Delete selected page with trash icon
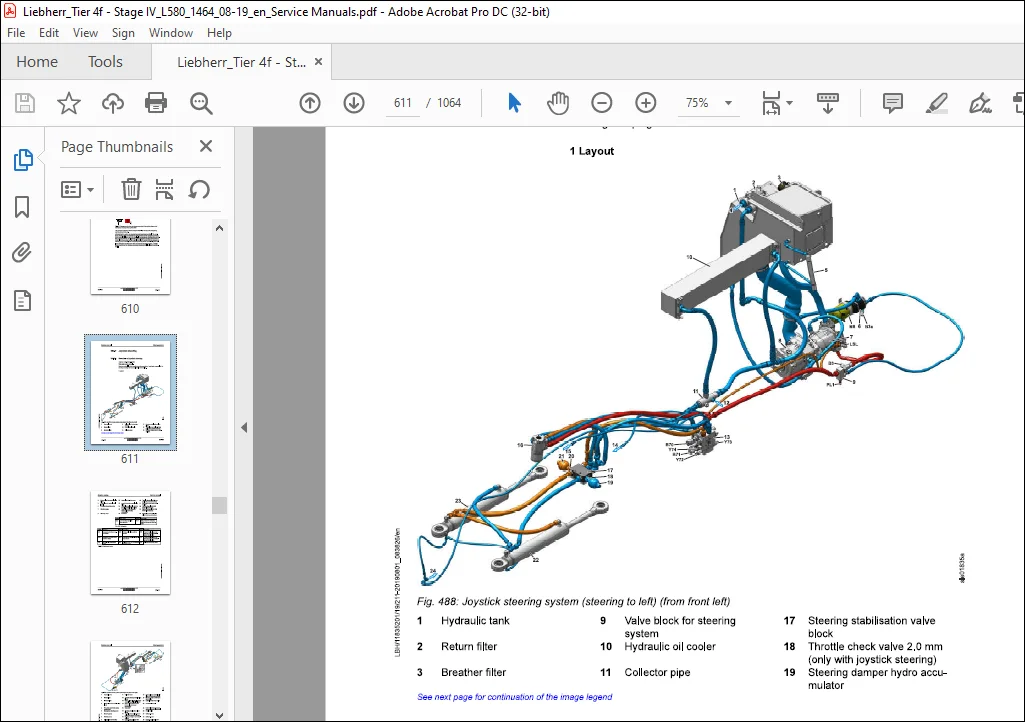This screenshot has width=1025, height=722. (131, 190)
